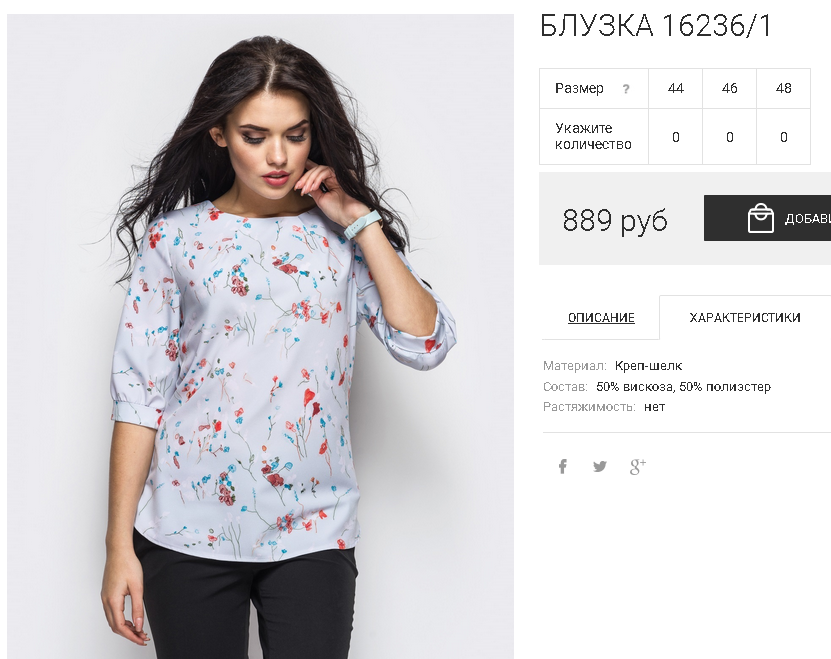Click the Креп-шелк material value
The image size is (831, 659).
(x=648, y=365)
